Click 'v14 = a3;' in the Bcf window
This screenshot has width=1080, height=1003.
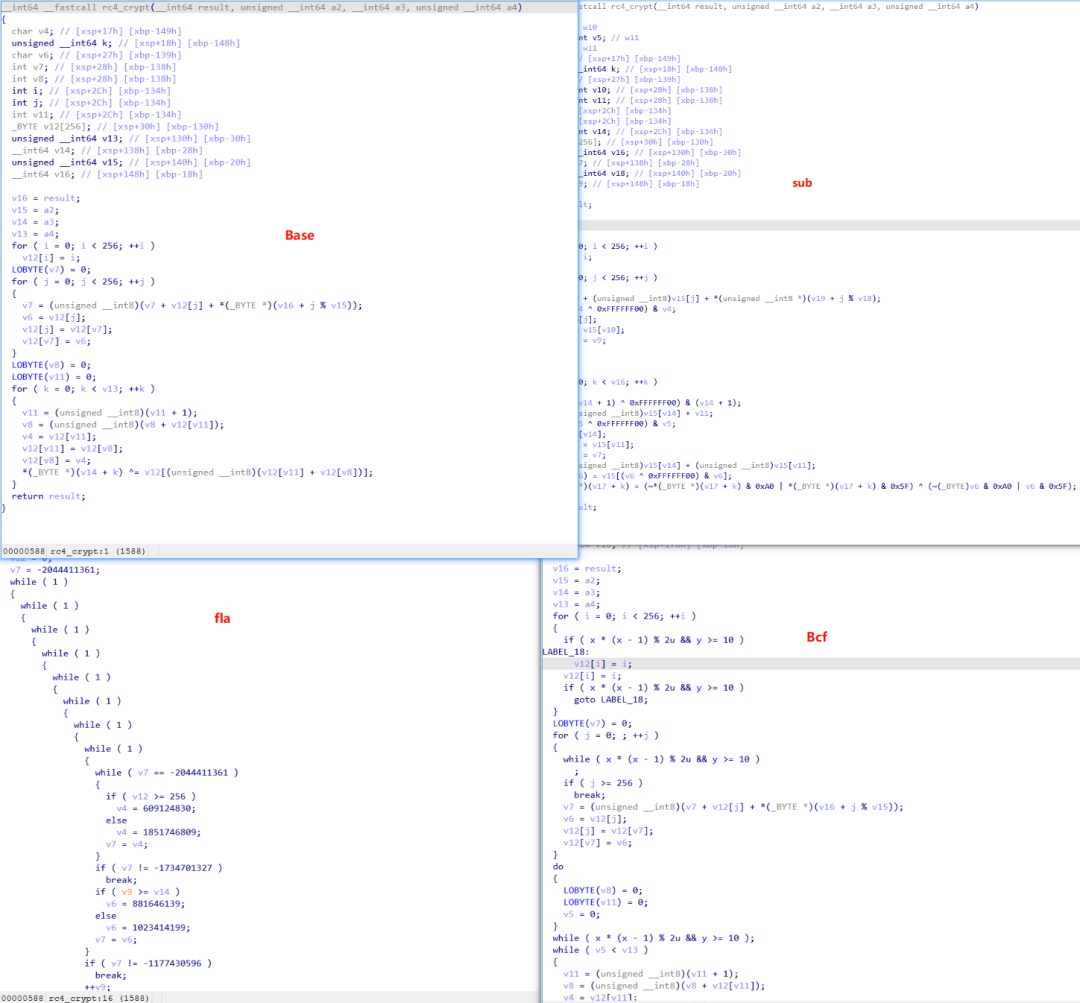click(x=577, y=592)
